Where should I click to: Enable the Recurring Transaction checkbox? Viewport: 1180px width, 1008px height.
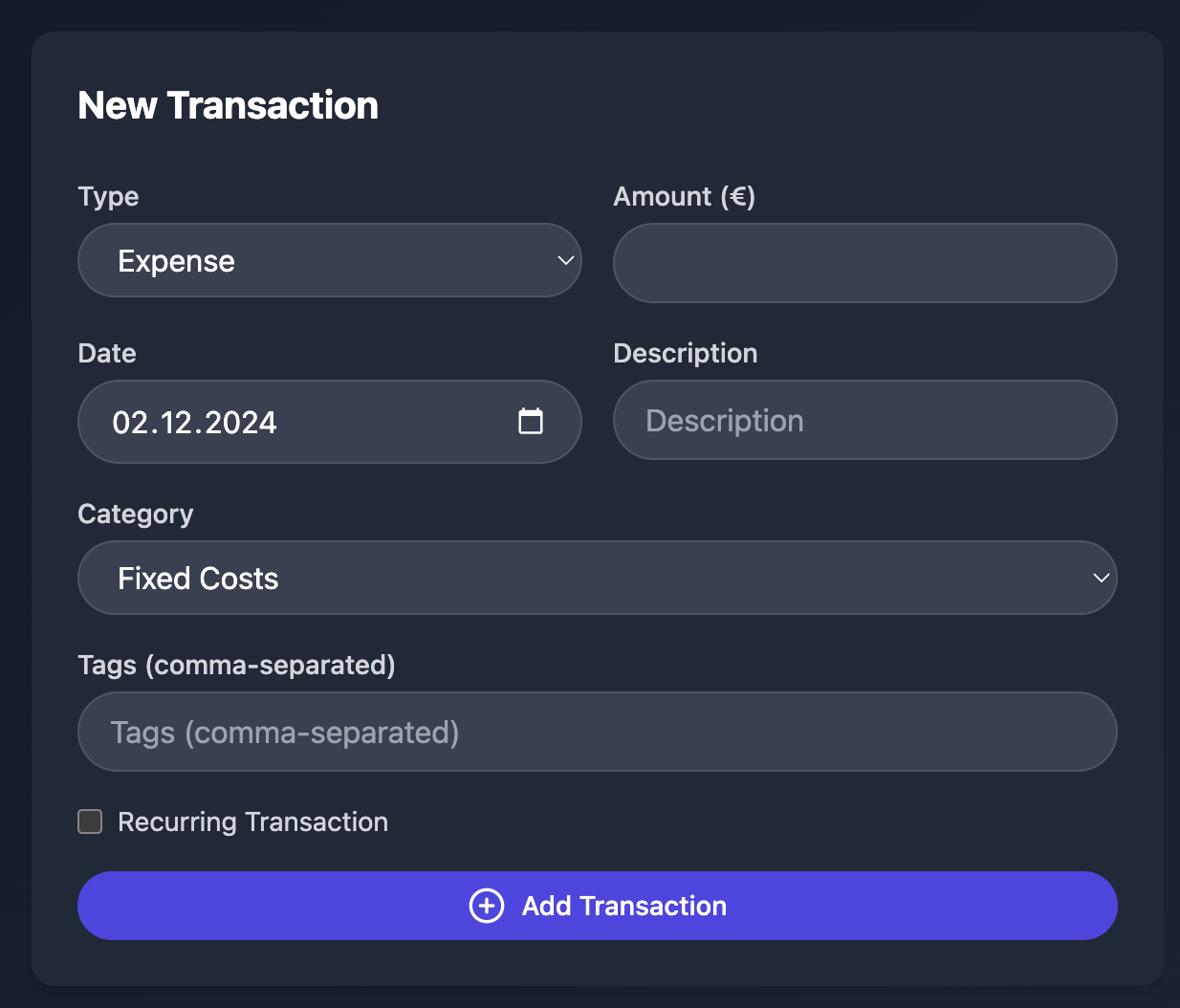pyautogui.click(x=90, y=822)
